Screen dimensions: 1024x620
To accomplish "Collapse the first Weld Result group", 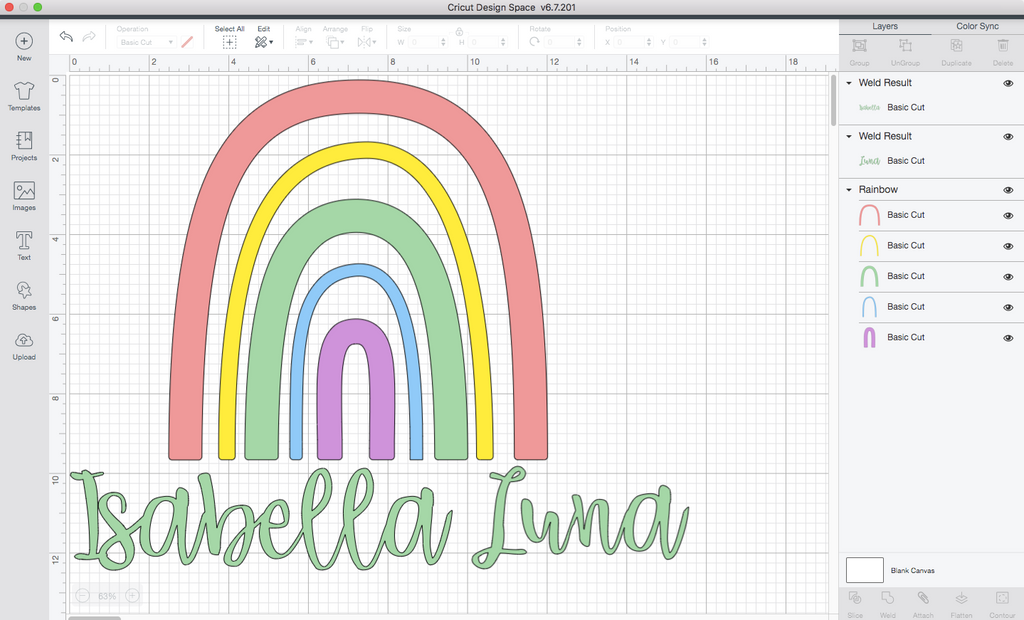I will click(849, 84).
